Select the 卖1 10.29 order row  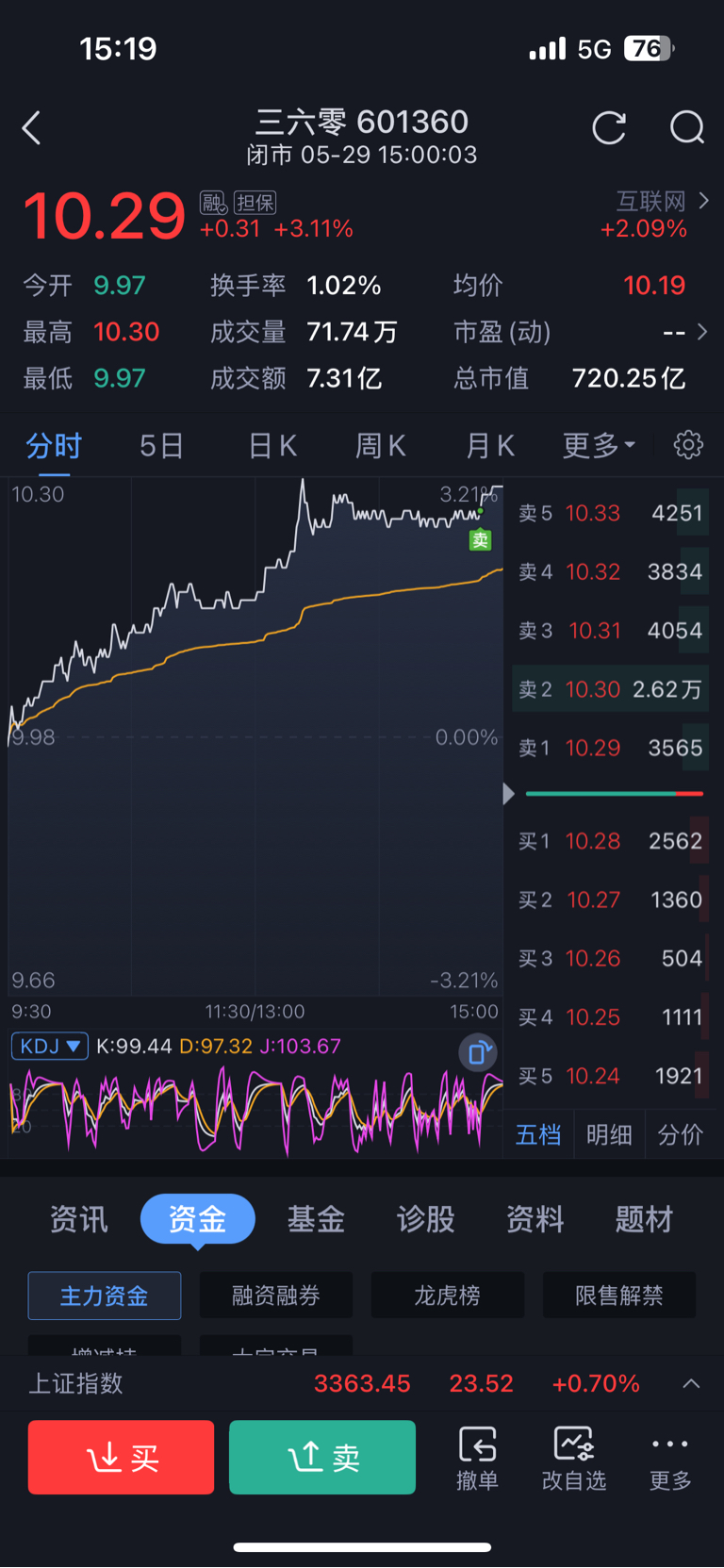click(611, 748)
